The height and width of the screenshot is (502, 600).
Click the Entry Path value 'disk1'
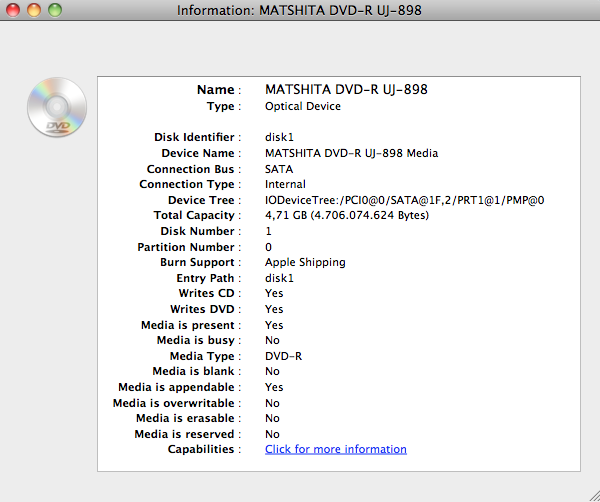tap(279, 278)
